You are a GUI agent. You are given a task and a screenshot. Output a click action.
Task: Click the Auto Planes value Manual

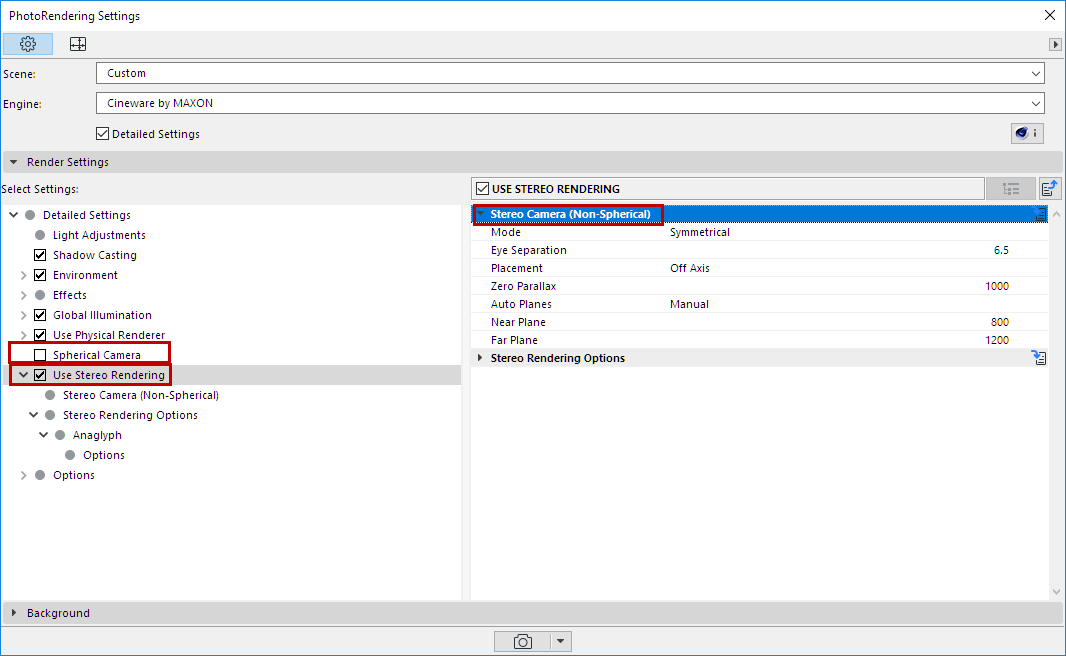[x=689, y=304]
